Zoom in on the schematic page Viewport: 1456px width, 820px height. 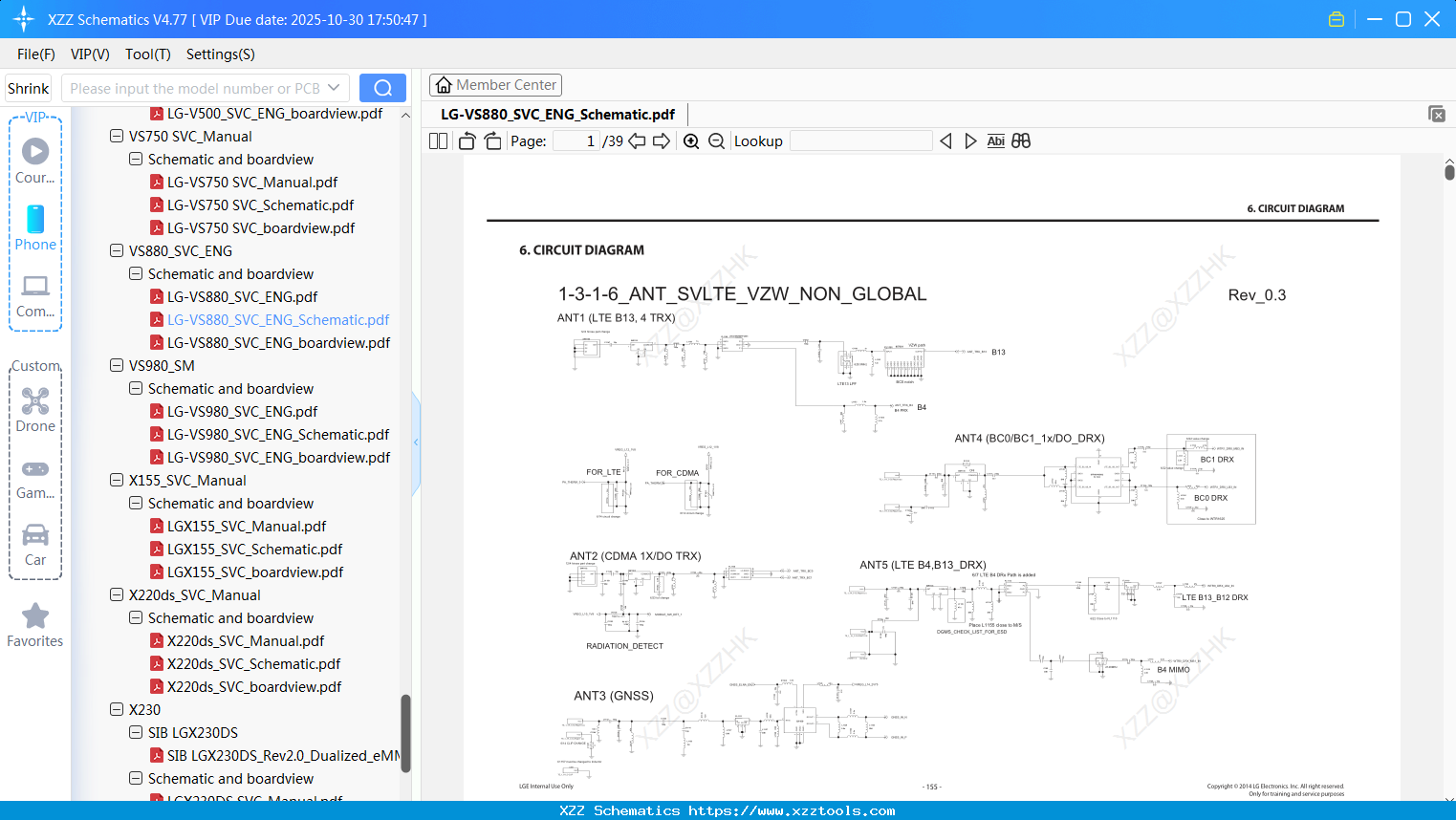click(690, 140)
